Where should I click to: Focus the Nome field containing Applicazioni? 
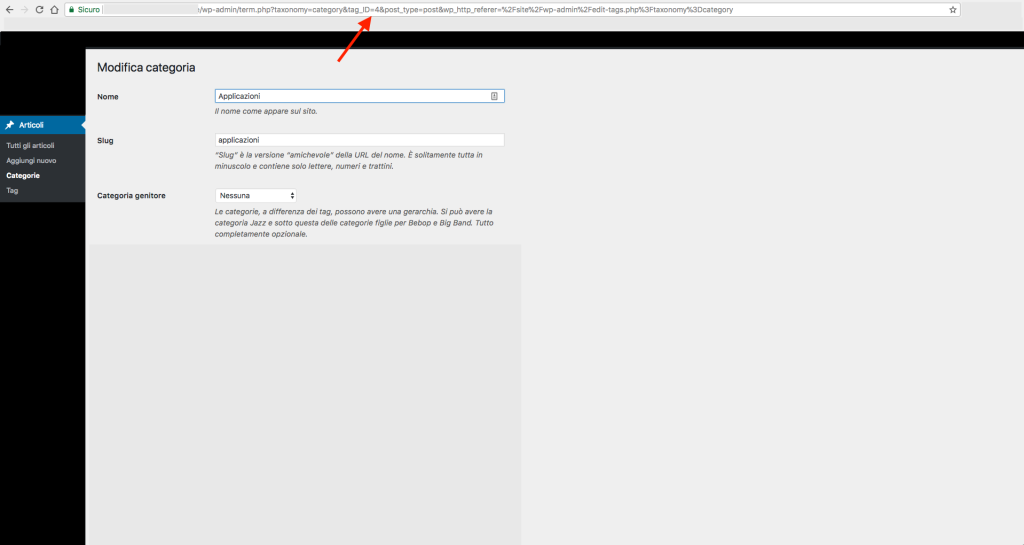pyautogui.click(x=359, y=96)
